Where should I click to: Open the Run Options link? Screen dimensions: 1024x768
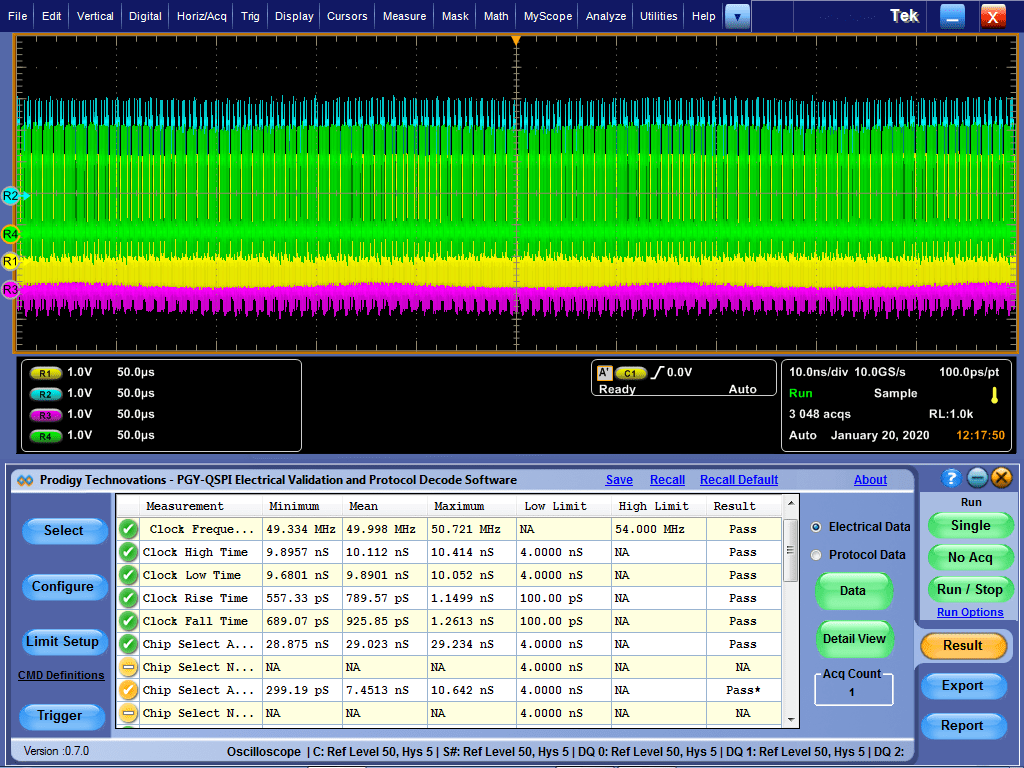click(x=969, y=612)
